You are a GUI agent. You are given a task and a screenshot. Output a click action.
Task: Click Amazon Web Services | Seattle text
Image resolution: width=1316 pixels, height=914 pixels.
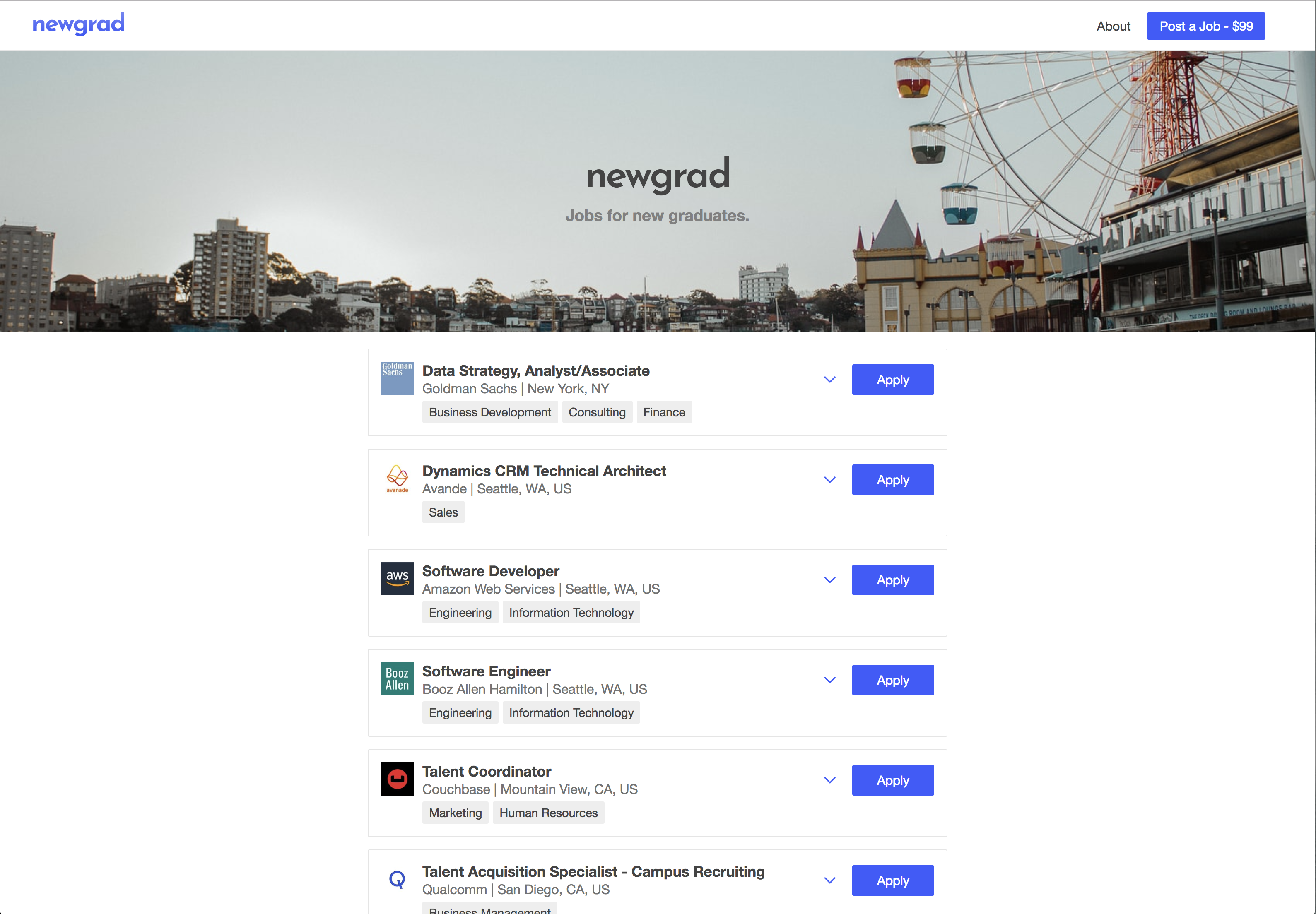click(541, 589)
